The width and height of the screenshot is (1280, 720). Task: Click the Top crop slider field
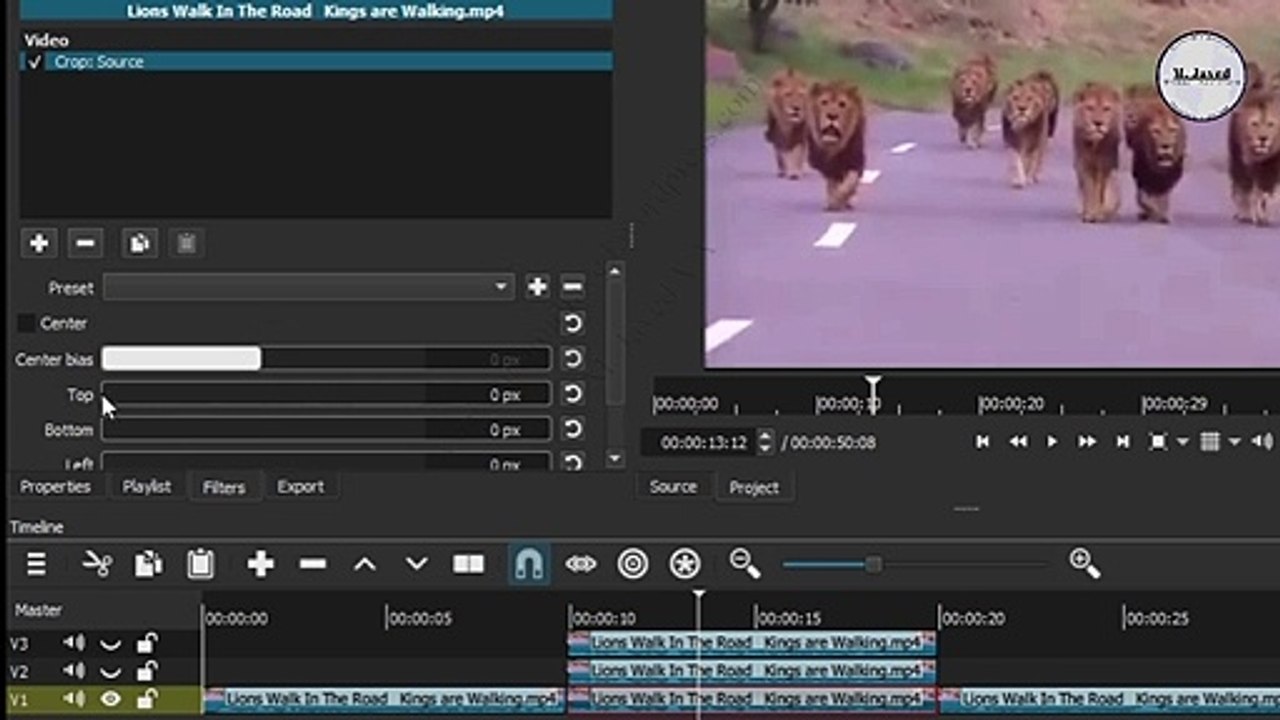pyautogui.click(x=326, y=394)
